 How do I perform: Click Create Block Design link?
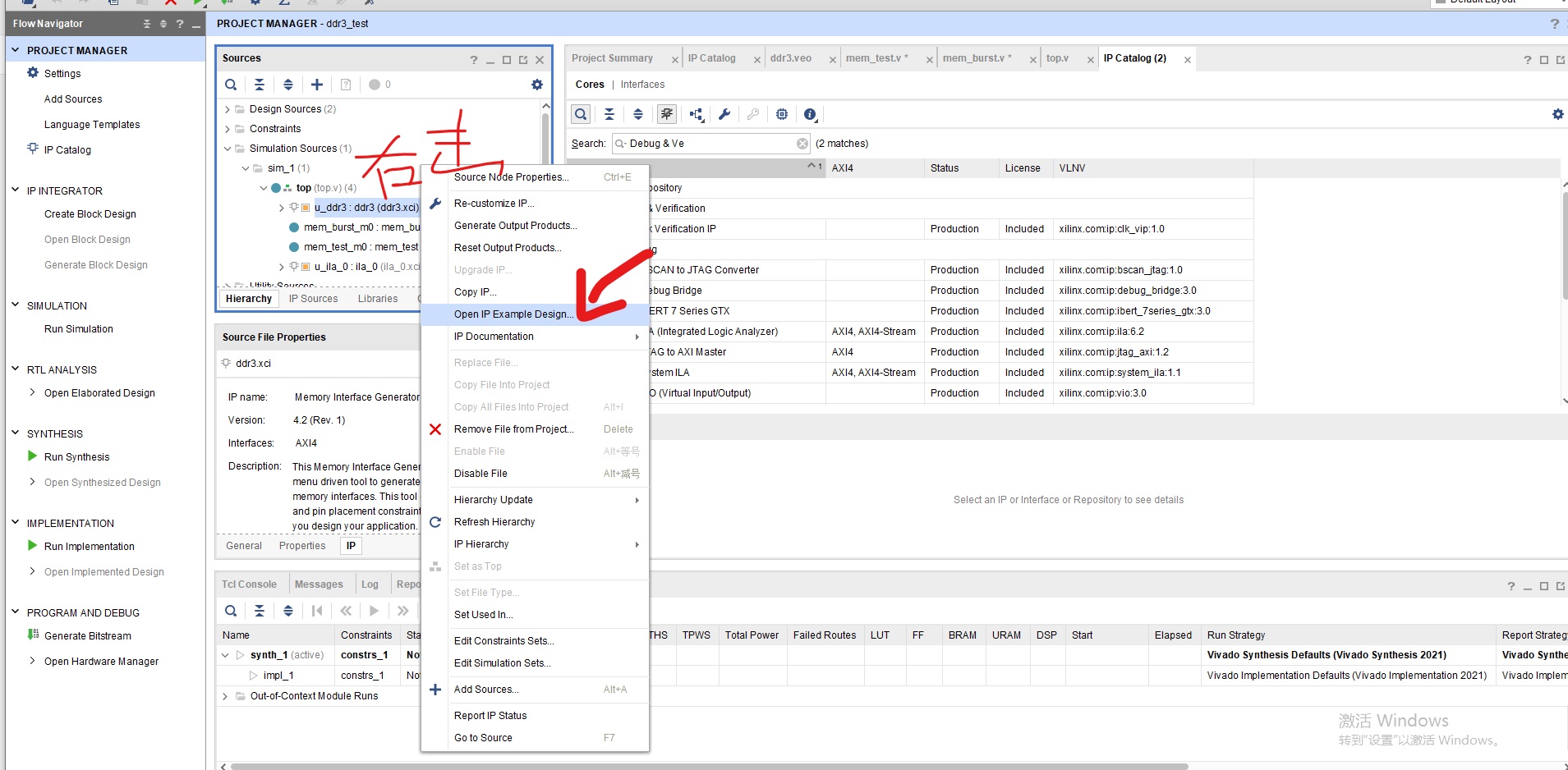coord(90,214)
